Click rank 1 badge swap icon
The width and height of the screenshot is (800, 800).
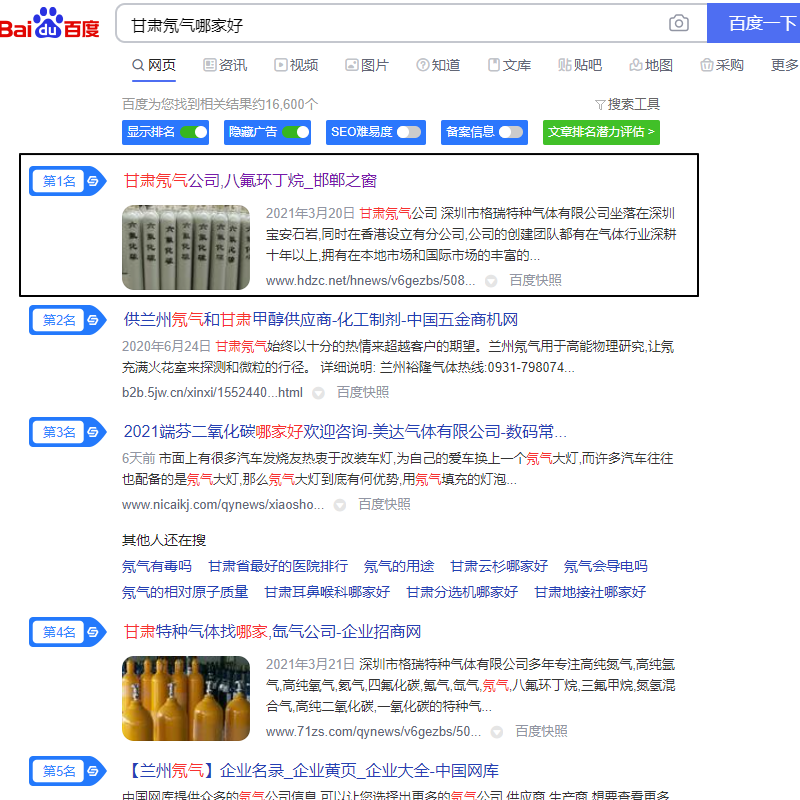pos(93,181)
